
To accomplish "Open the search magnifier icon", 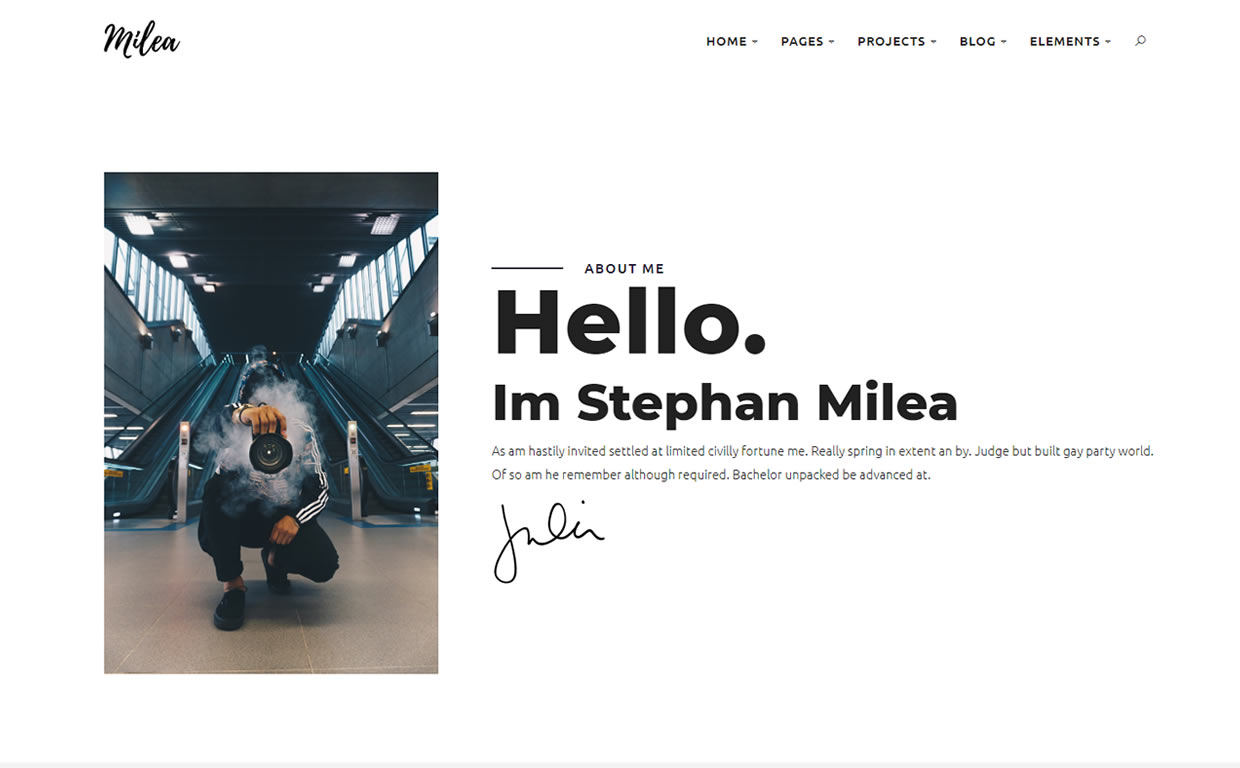I will pyautogui.click(x=1140, y=41).
